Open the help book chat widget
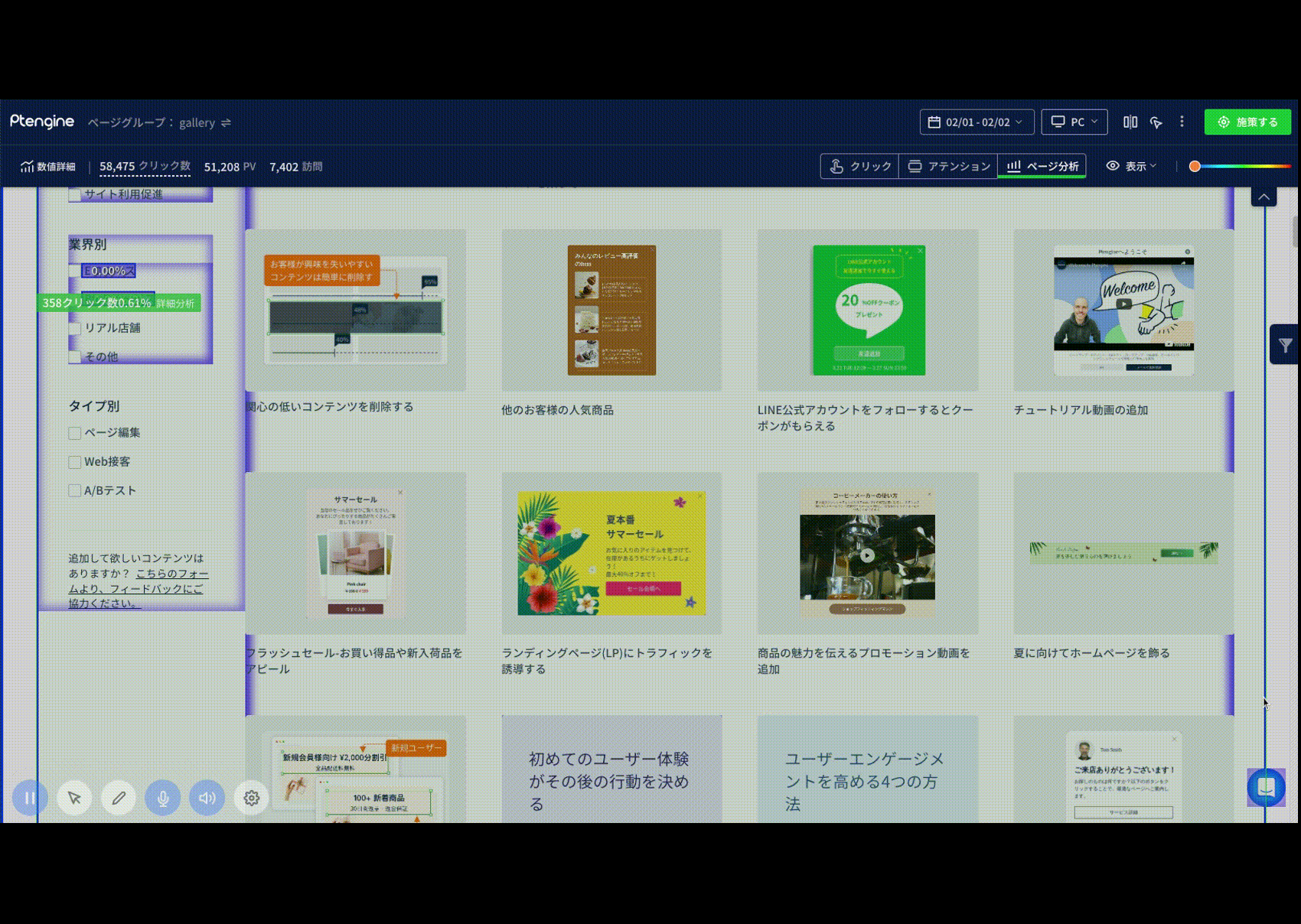Viewport: 1301px width, 924px height. (x=1266, y=787)
